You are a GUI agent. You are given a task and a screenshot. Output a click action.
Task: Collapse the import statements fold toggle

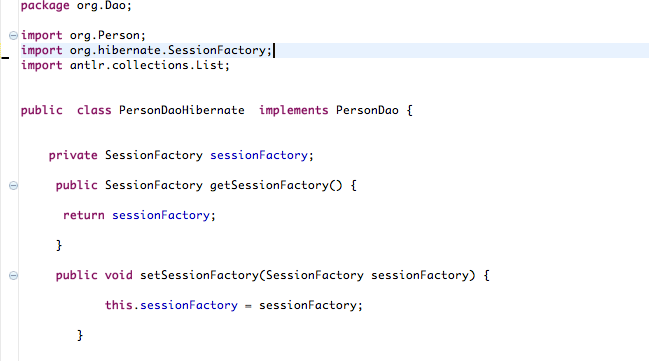coord(13,36)
